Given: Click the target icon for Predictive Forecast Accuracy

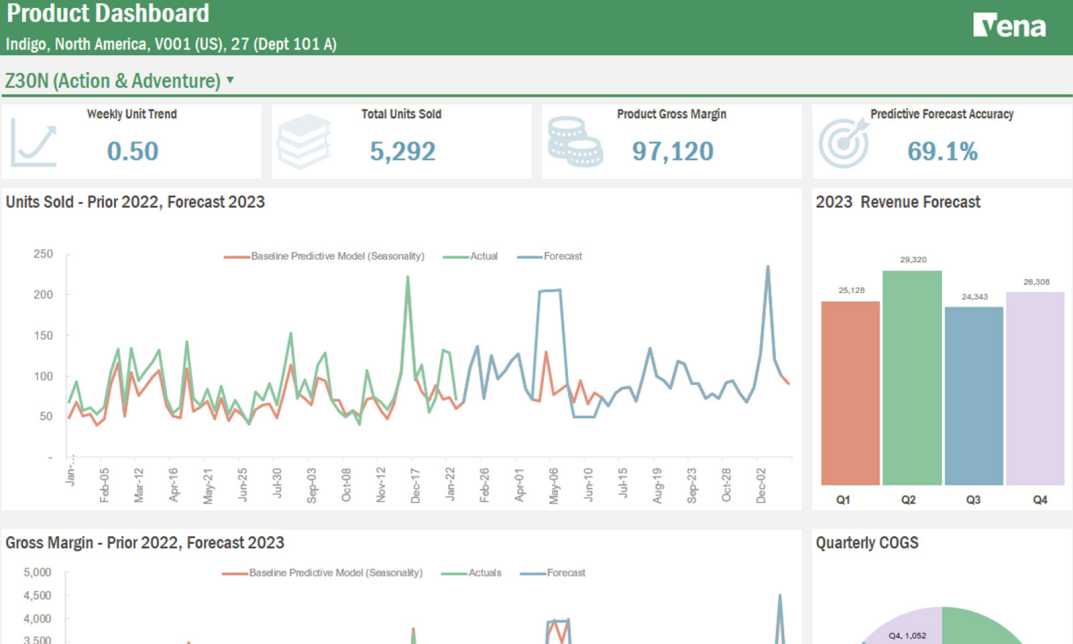Looking at the screenshot, I should pyautogui.click(x=843, y=143).
